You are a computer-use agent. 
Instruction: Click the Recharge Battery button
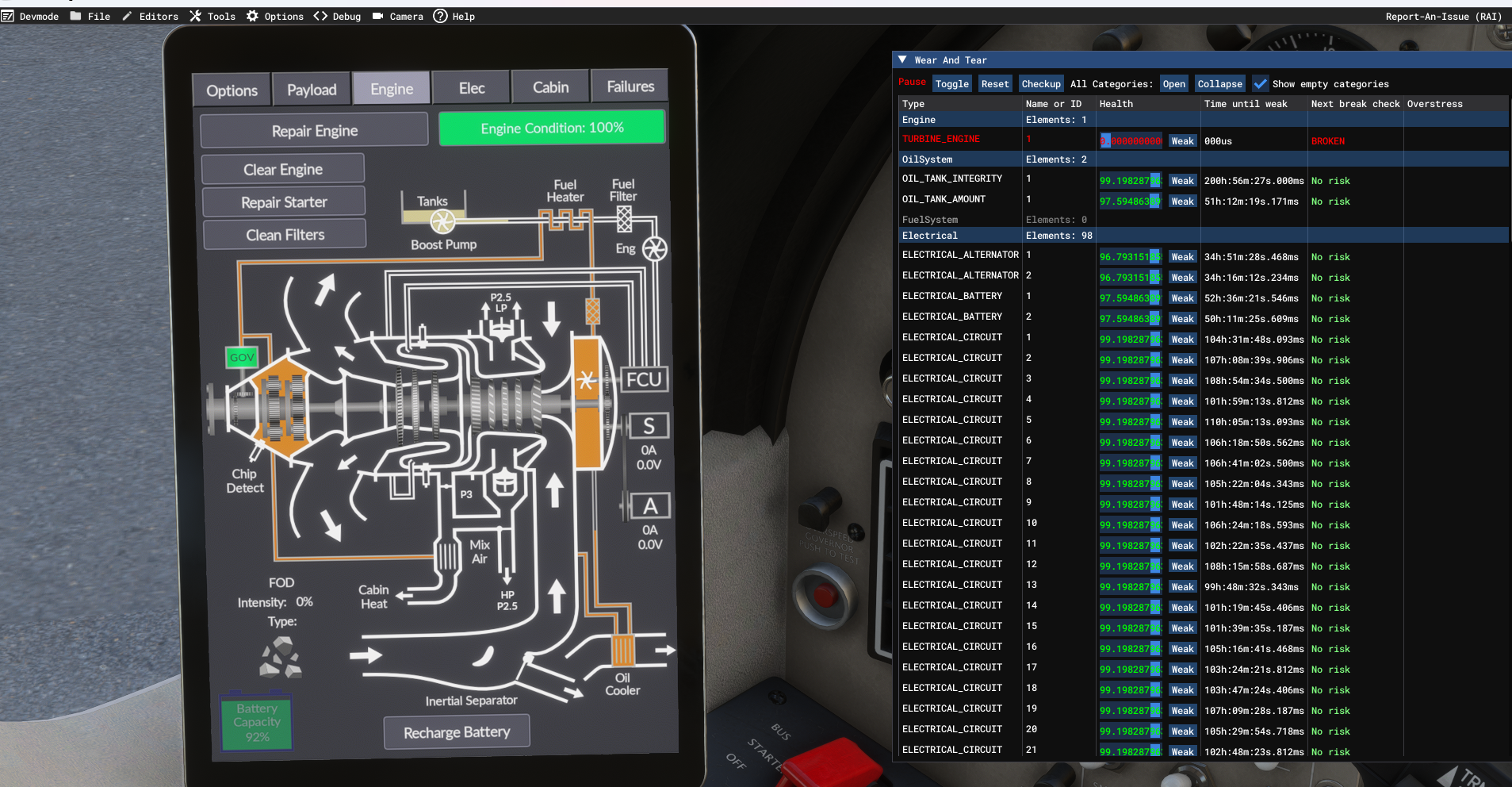click(457, 732)
